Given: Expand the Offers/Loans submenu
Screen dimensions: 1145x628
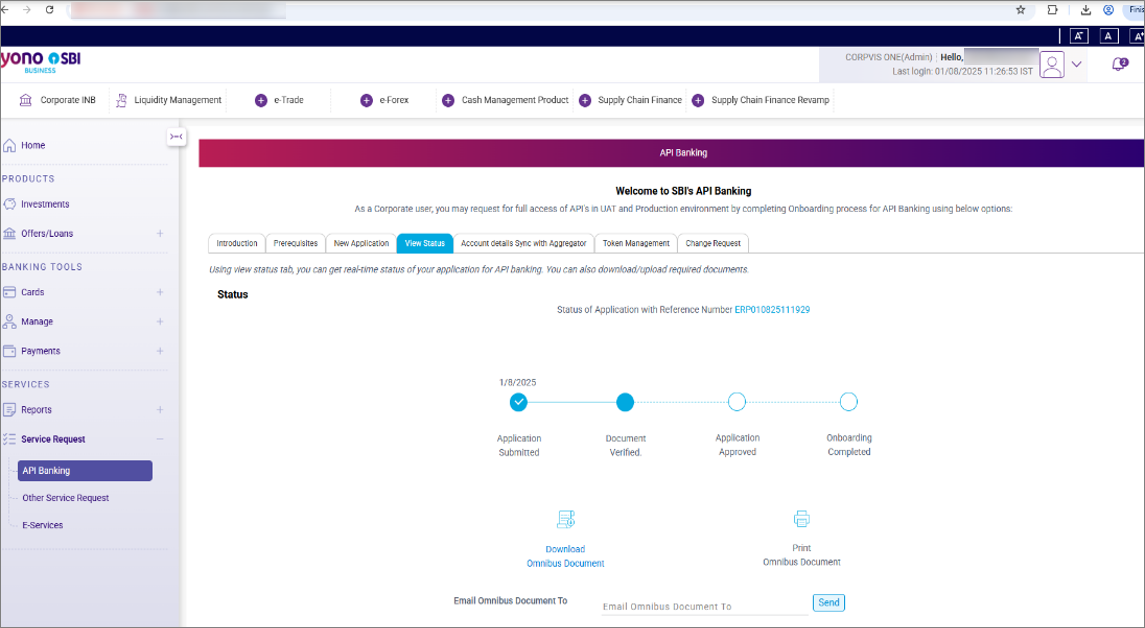Looking at the screenshot, I should (160, 234).
